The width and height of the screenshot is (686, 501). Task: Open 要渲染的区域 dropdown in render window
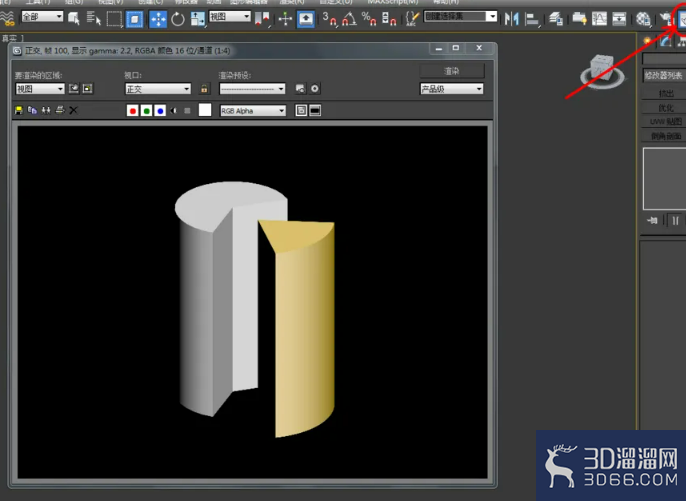click(40, 89)
